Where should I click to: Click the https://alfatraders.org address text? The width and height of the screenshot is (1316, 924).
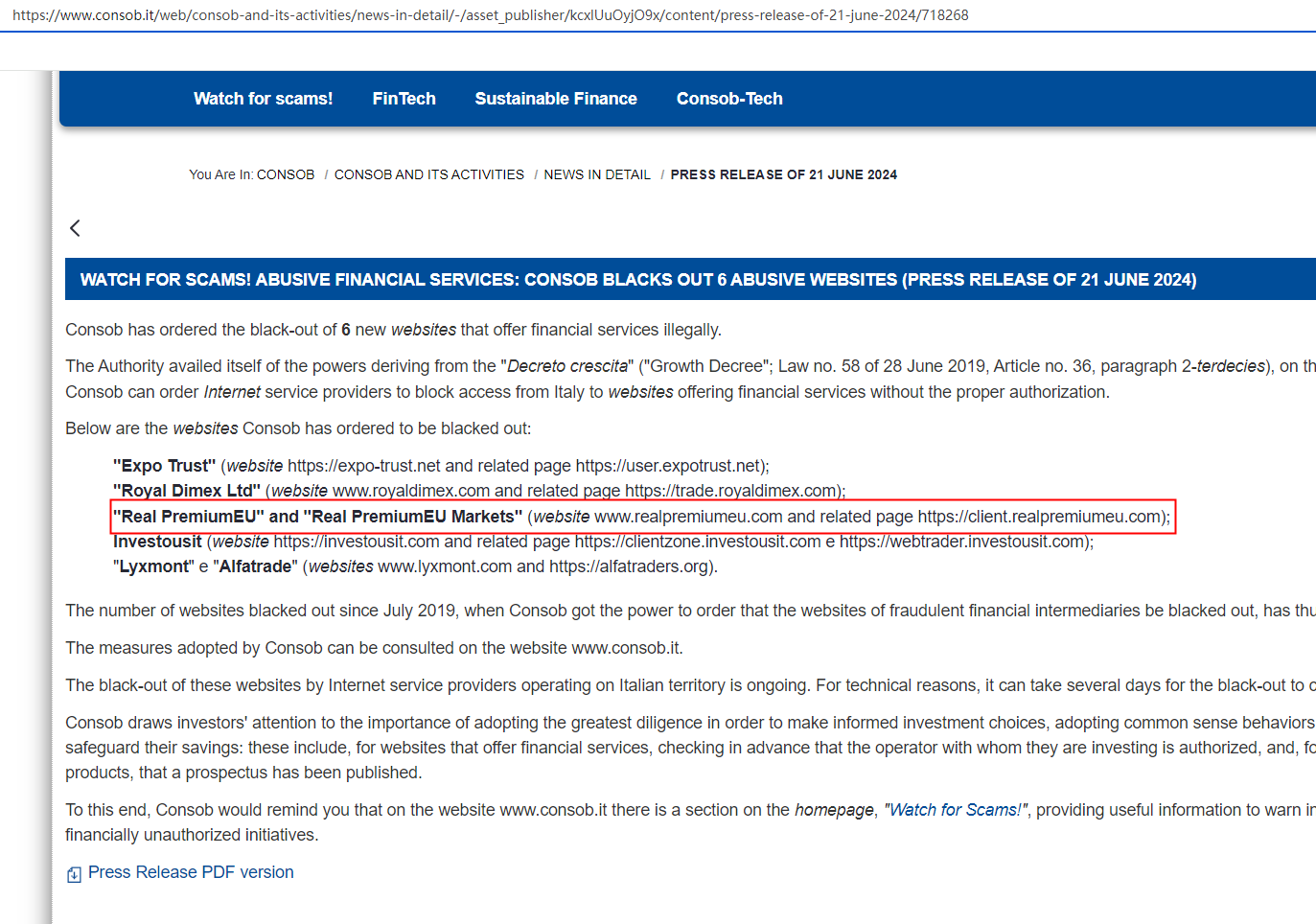coord(629,566)
